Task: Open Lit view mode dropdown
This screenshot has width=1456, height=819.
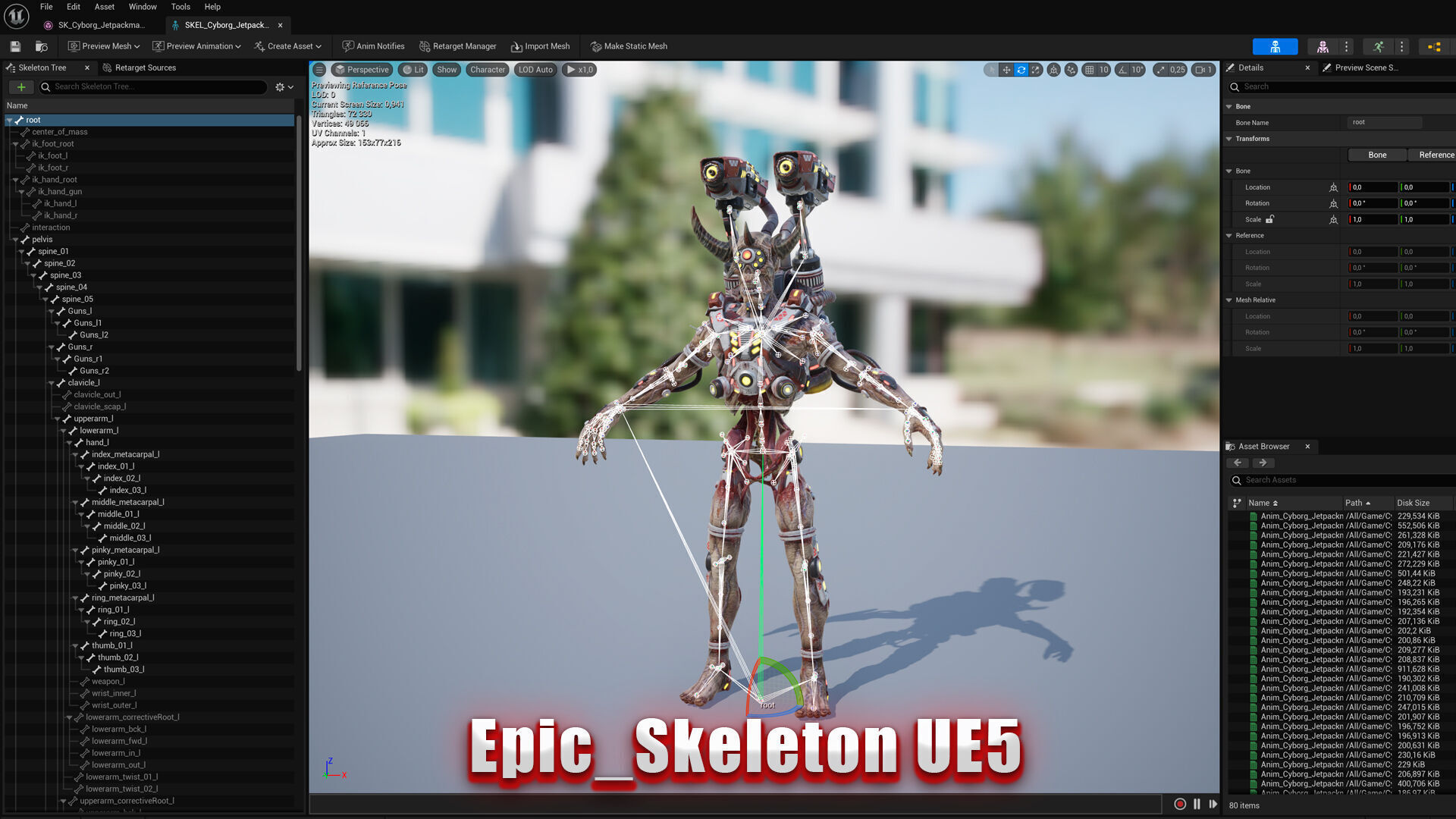Action: click(413, 70)
